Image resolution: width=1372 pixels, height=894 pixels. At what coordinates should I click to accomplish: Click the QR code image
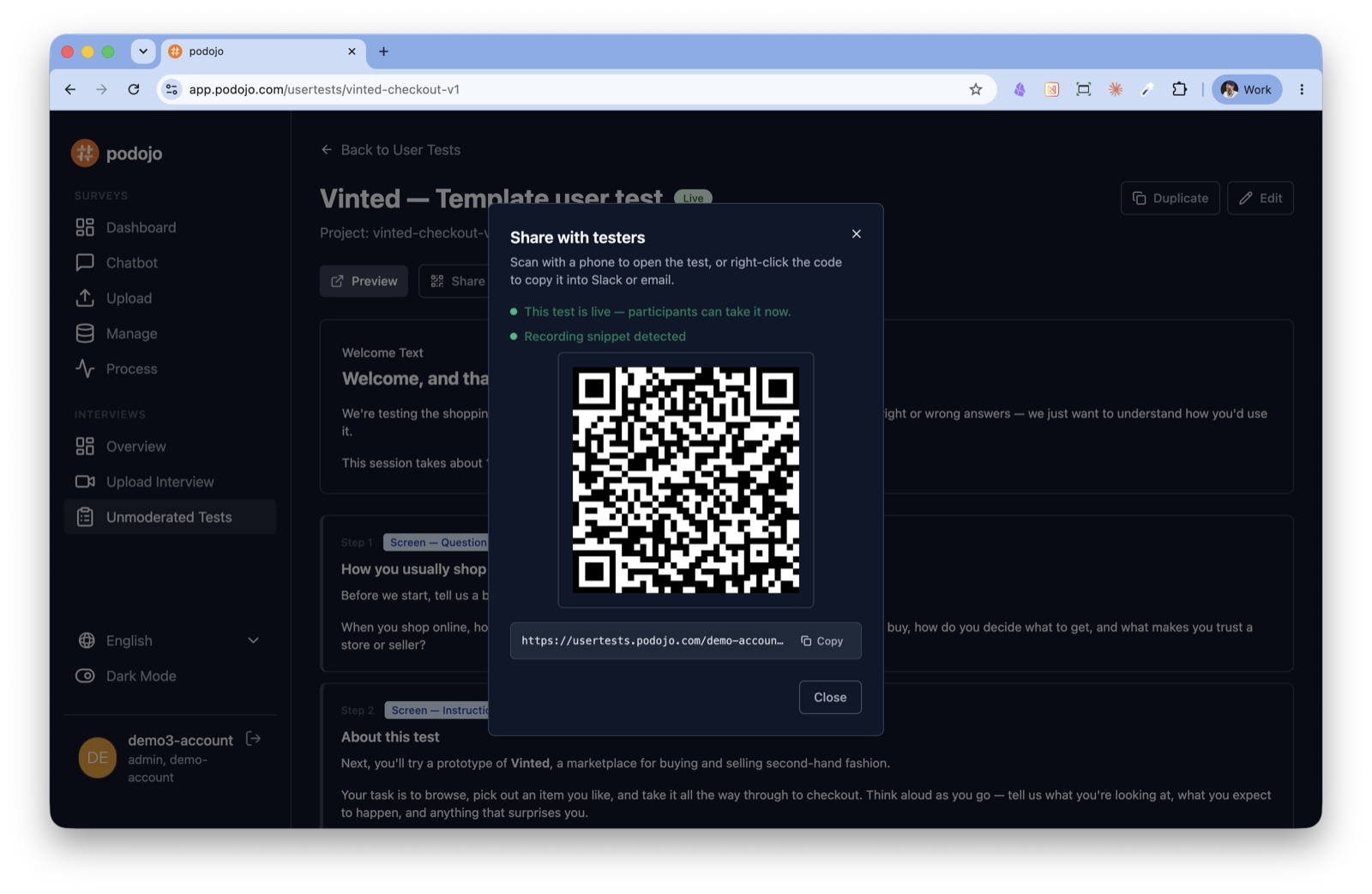click(685, 479)
